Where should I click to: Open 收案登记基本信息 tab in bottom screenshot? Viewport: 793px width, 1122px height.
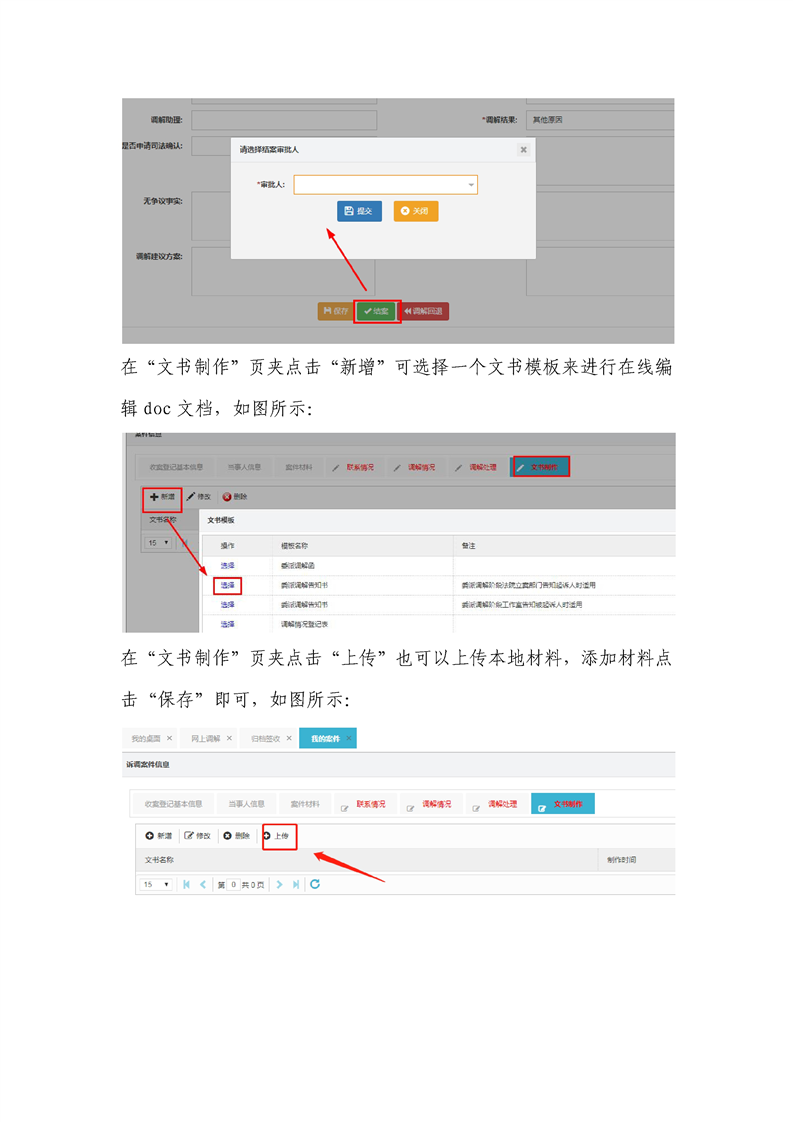173,804
